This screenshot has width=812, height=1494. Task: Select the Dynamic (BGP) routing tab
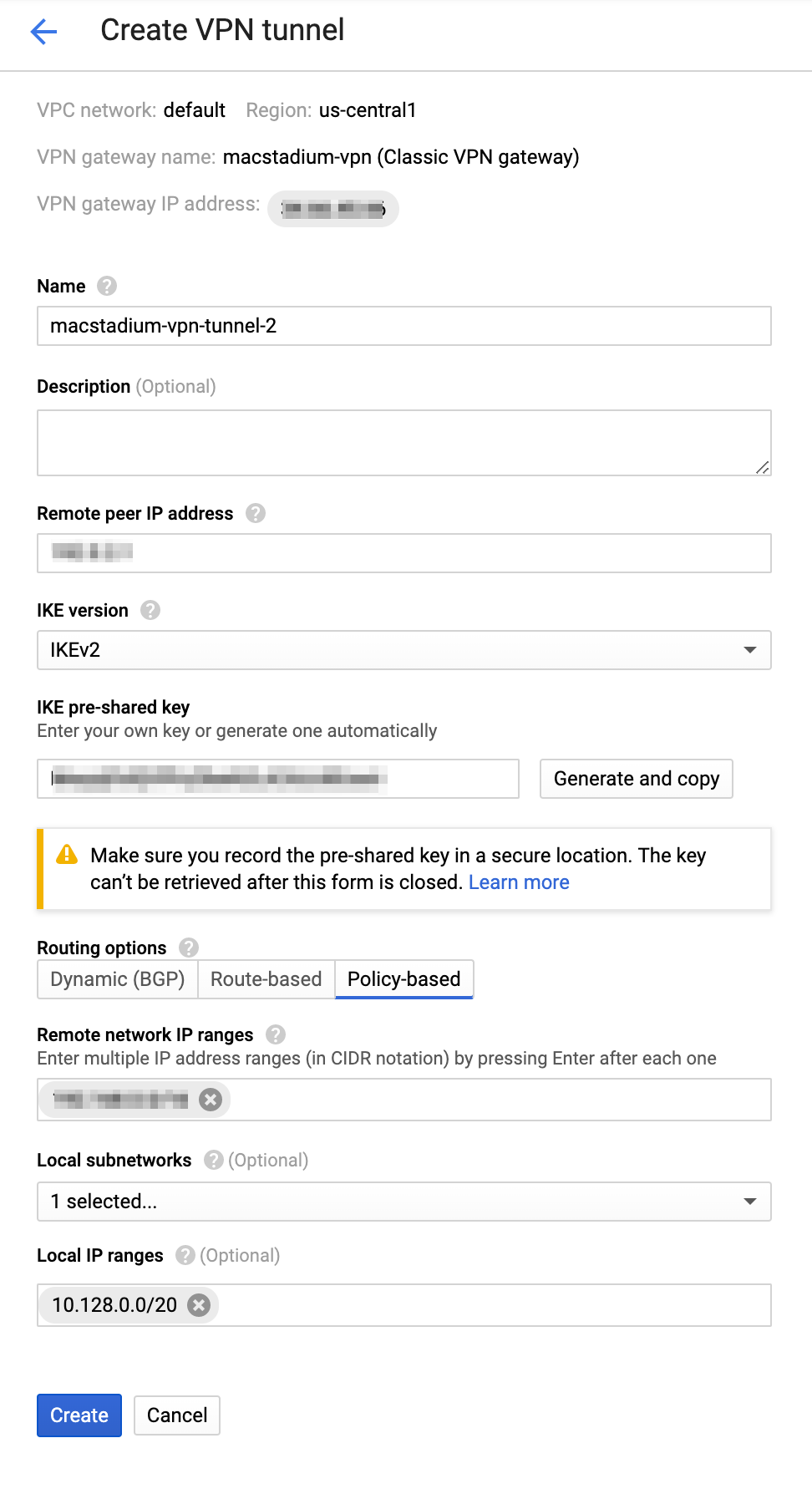118,979
